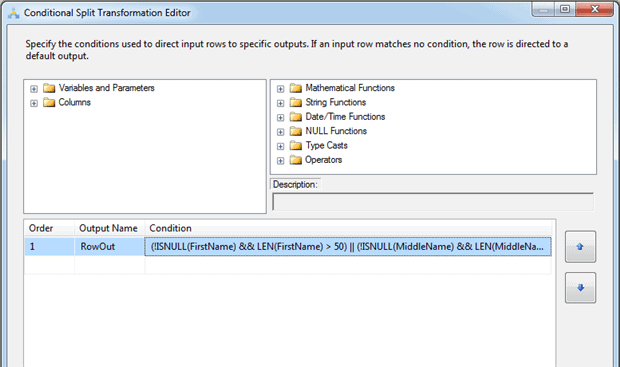This screenshot has height=367, width=620.
Task: Move the condition up with the up arrow
Action: tap(580, 247)
